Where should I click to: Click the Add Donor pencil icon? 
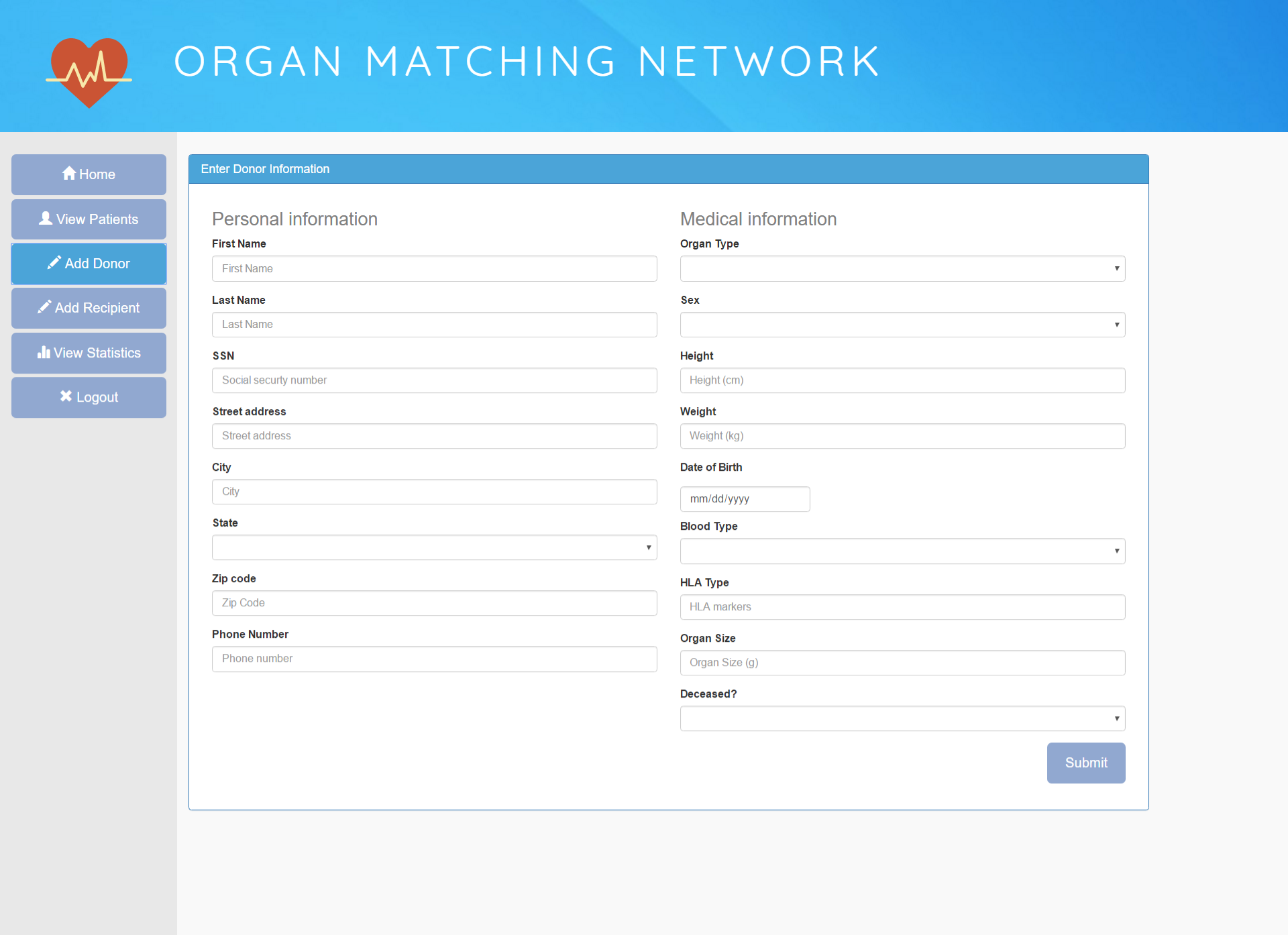pyautogui.click(x=54, y=263)
